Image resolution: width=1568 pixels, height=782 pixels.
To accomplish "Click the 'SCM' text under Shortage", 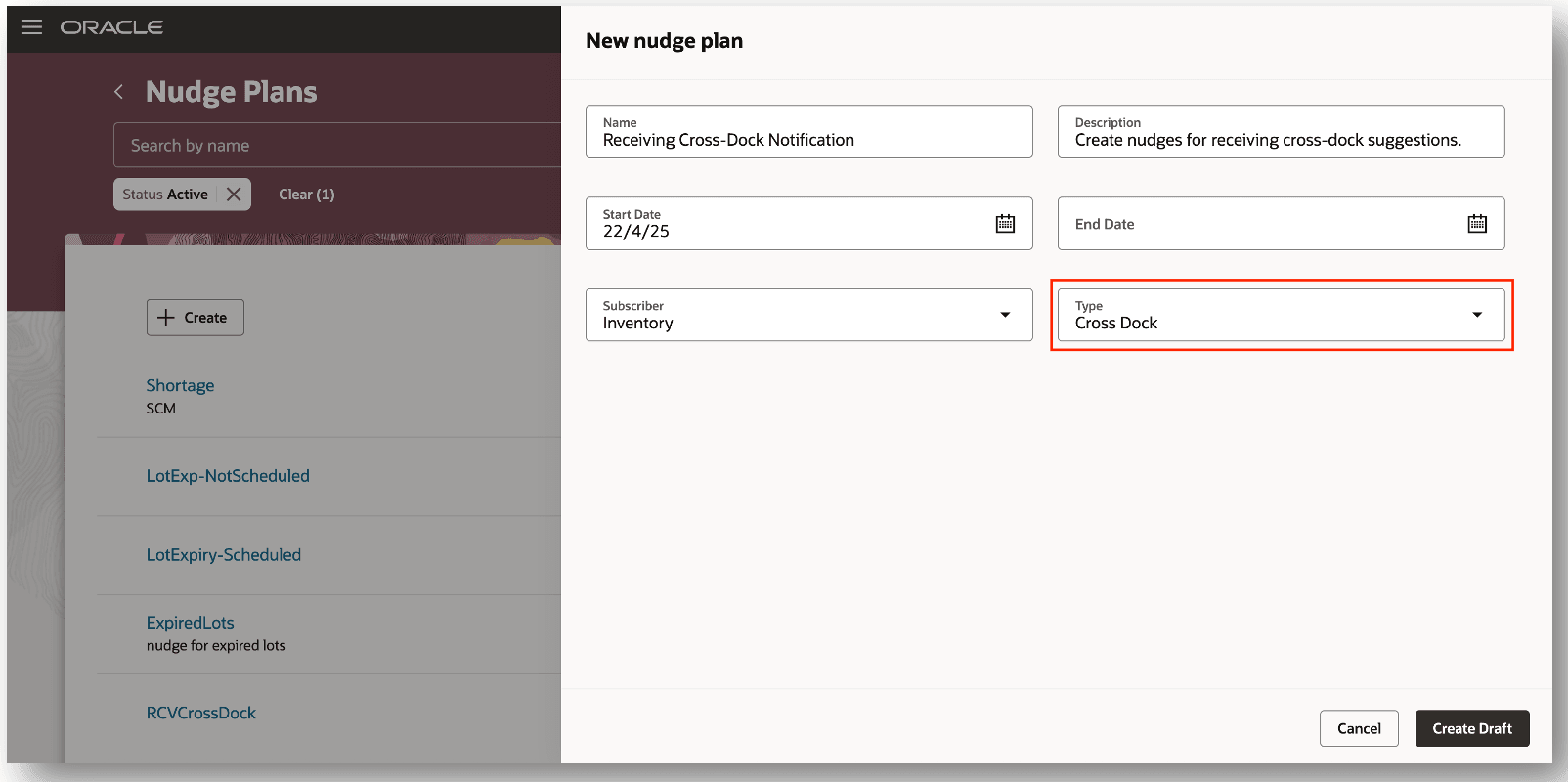I will tap(161, 409).
